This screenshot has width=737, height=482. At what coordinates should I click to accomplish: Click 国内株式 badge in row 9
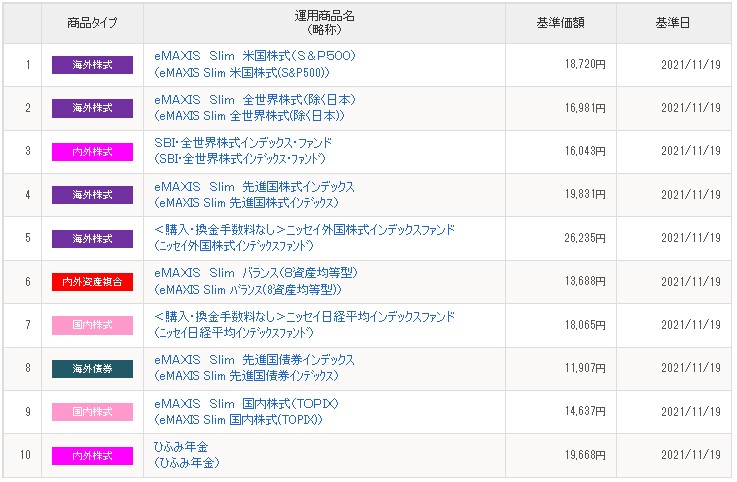click(92, 412)
